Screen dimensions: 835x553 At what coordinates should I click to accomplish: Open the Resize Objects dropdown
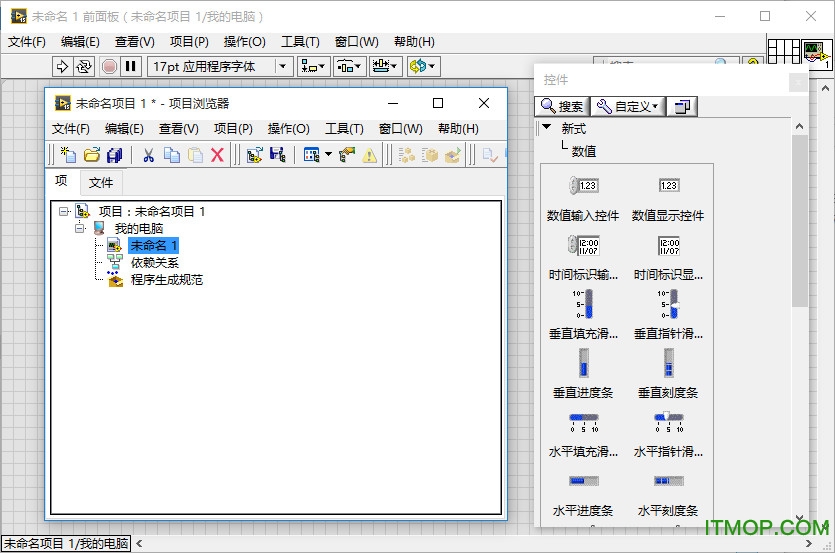tap(386, 67)
